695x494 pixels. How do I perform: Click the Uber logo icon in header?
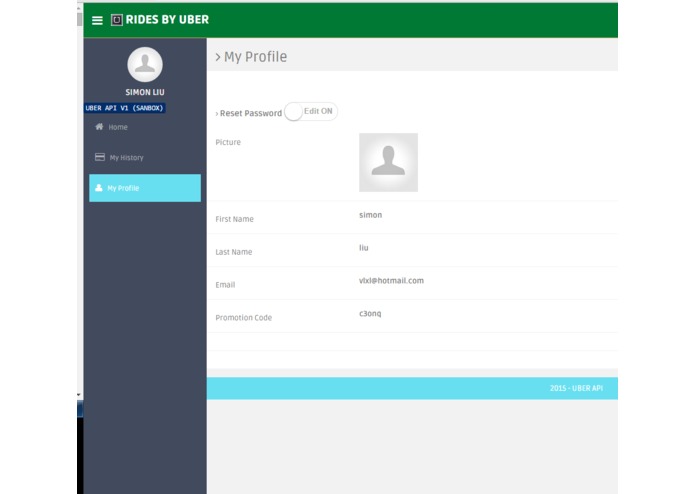coord(117,20)
